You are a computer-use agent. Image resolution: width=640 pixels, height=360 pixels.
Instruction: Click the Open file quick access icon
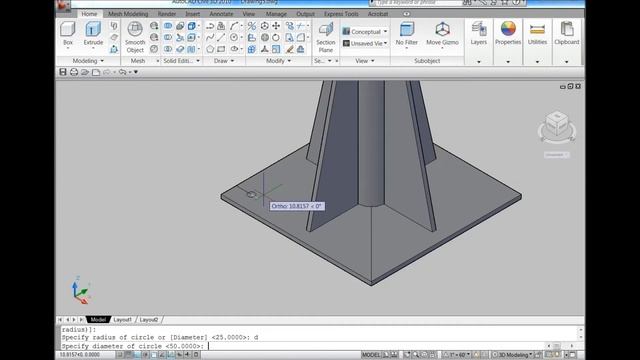[85, 72]
